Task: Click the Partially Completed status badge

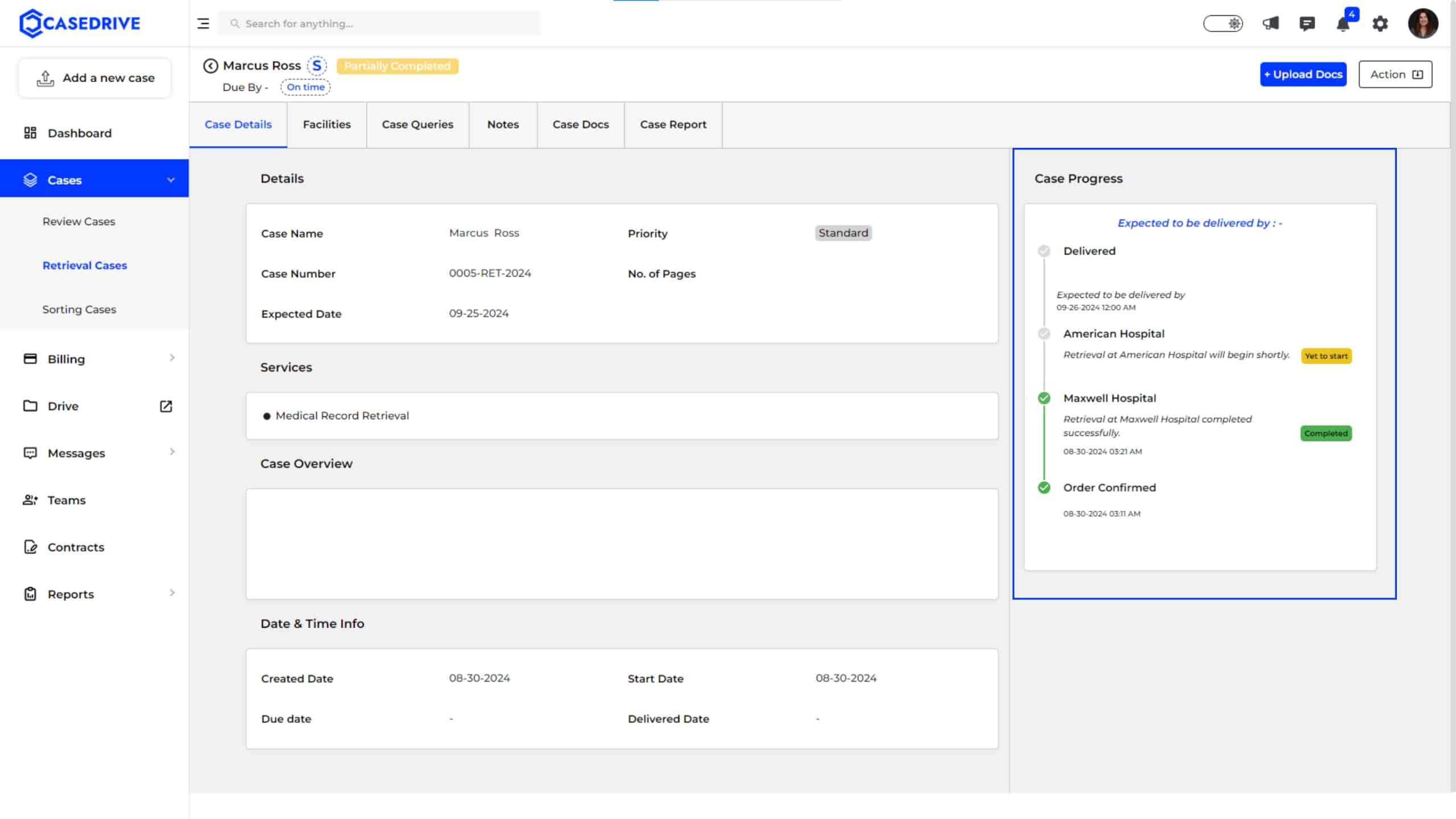Action: point(397,66)
